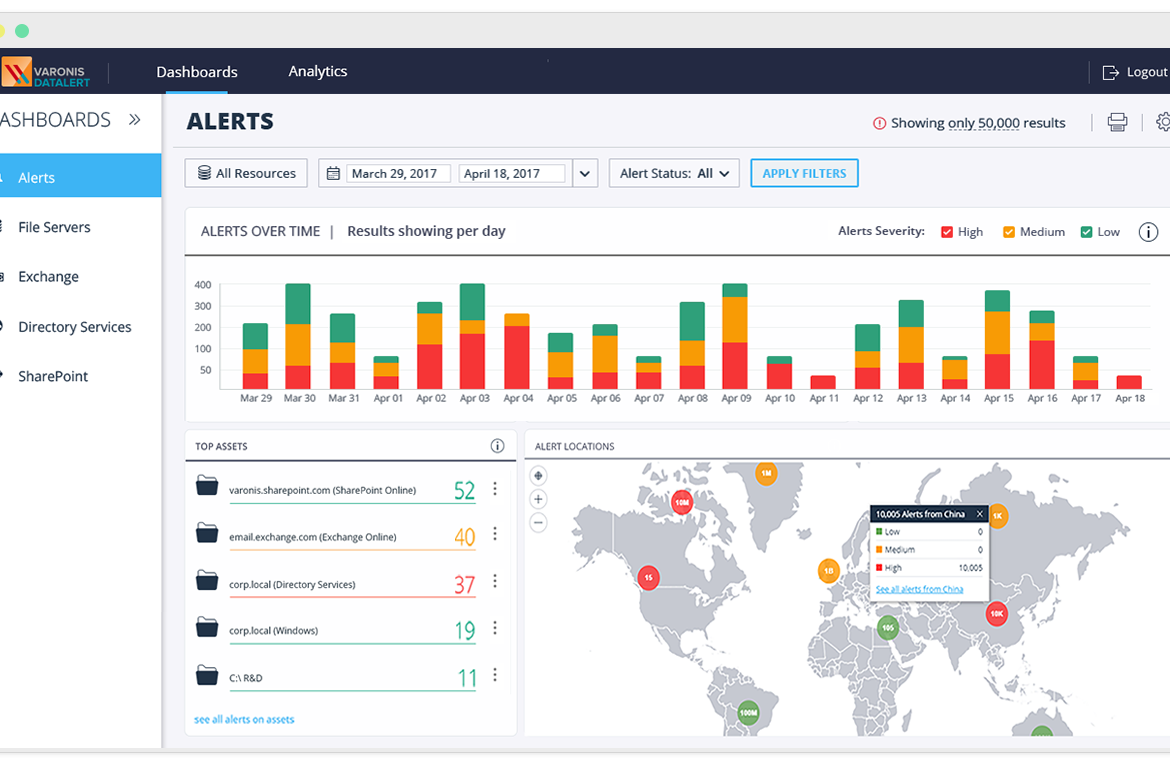Image resolution: width=1170 pixels, height=768 pixels.
Task: Open see all alerts on assets link
Action: [x=244, y=719]
